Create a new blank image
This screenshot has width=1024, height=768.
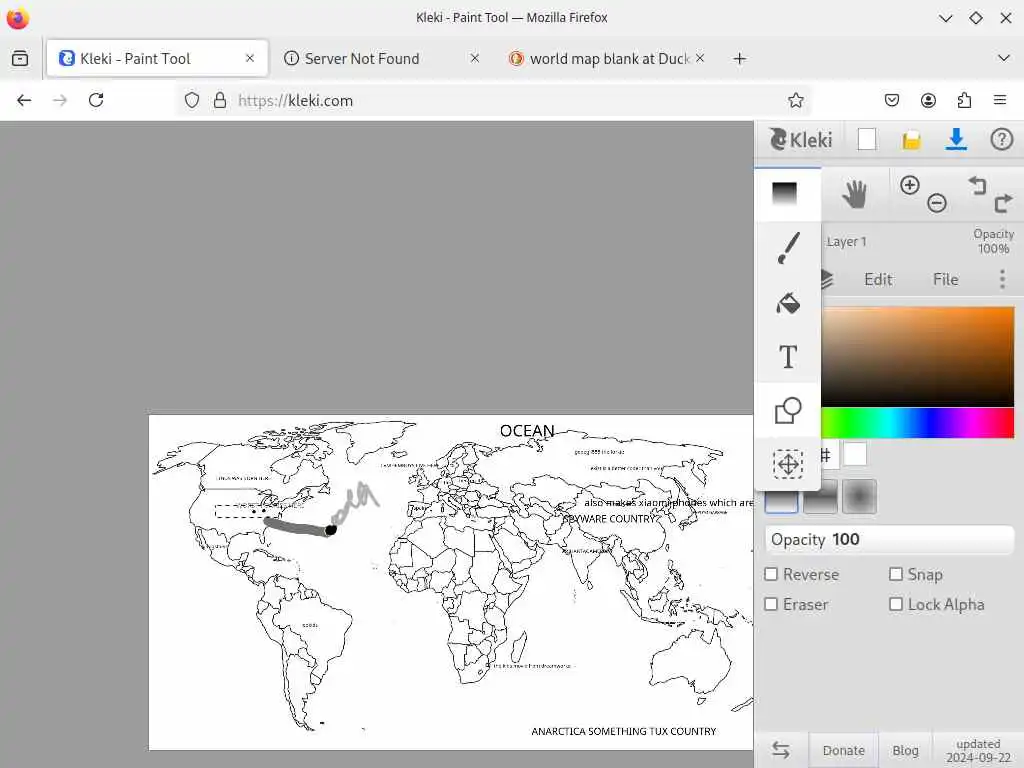[x=867, y=139]
